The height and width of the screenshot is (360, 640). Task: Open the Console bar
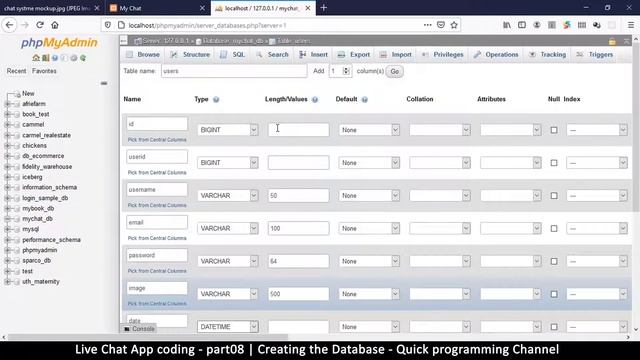click(139, 329)
